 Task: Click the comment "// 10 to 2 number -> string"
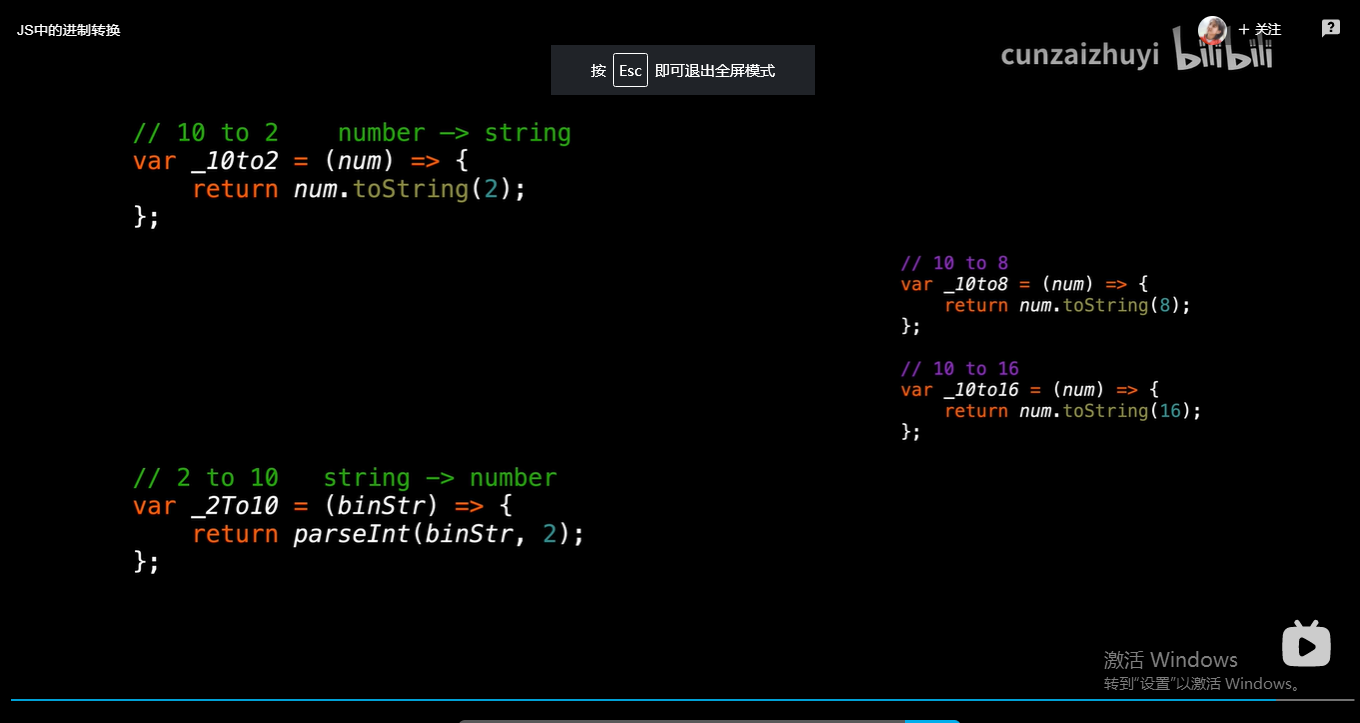click(x=352, y=133)
